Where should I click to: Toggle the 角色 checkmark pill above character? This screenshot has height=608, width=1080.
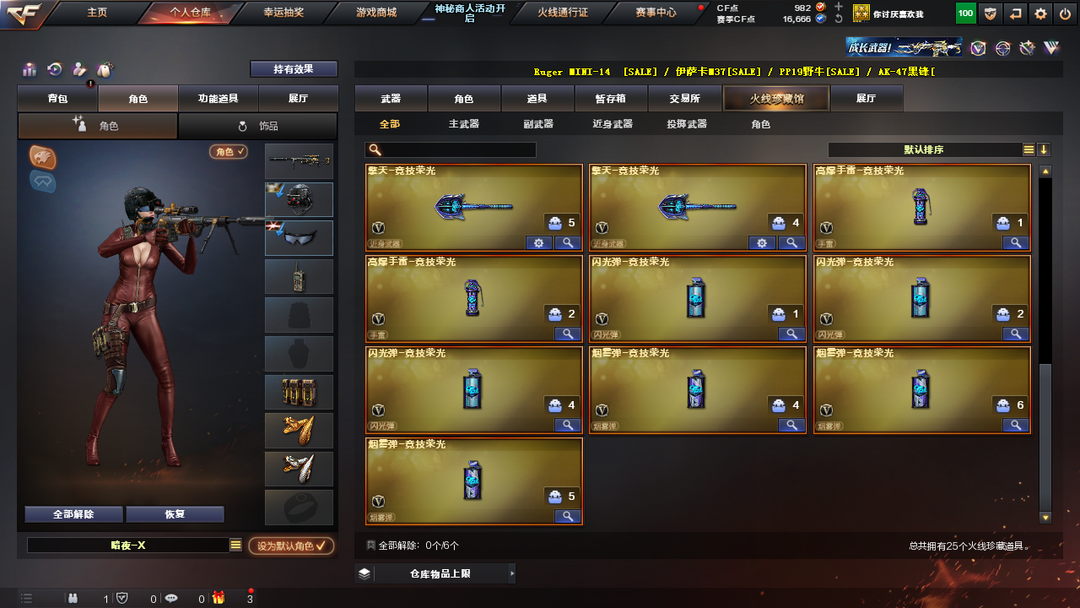coord(229,151)
